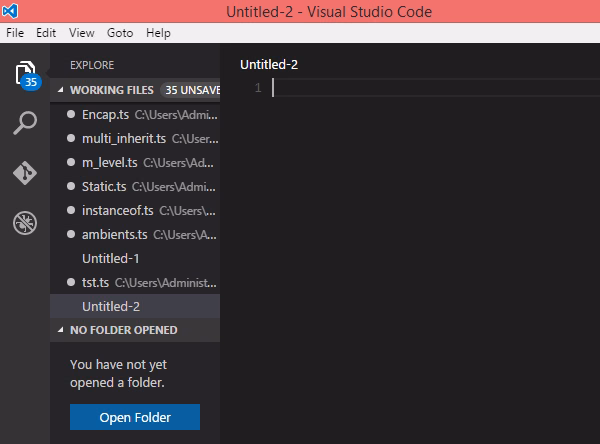Open the Explorer view icon with 35 badge
Screen dimensions: 600x444
coord(27,74)
